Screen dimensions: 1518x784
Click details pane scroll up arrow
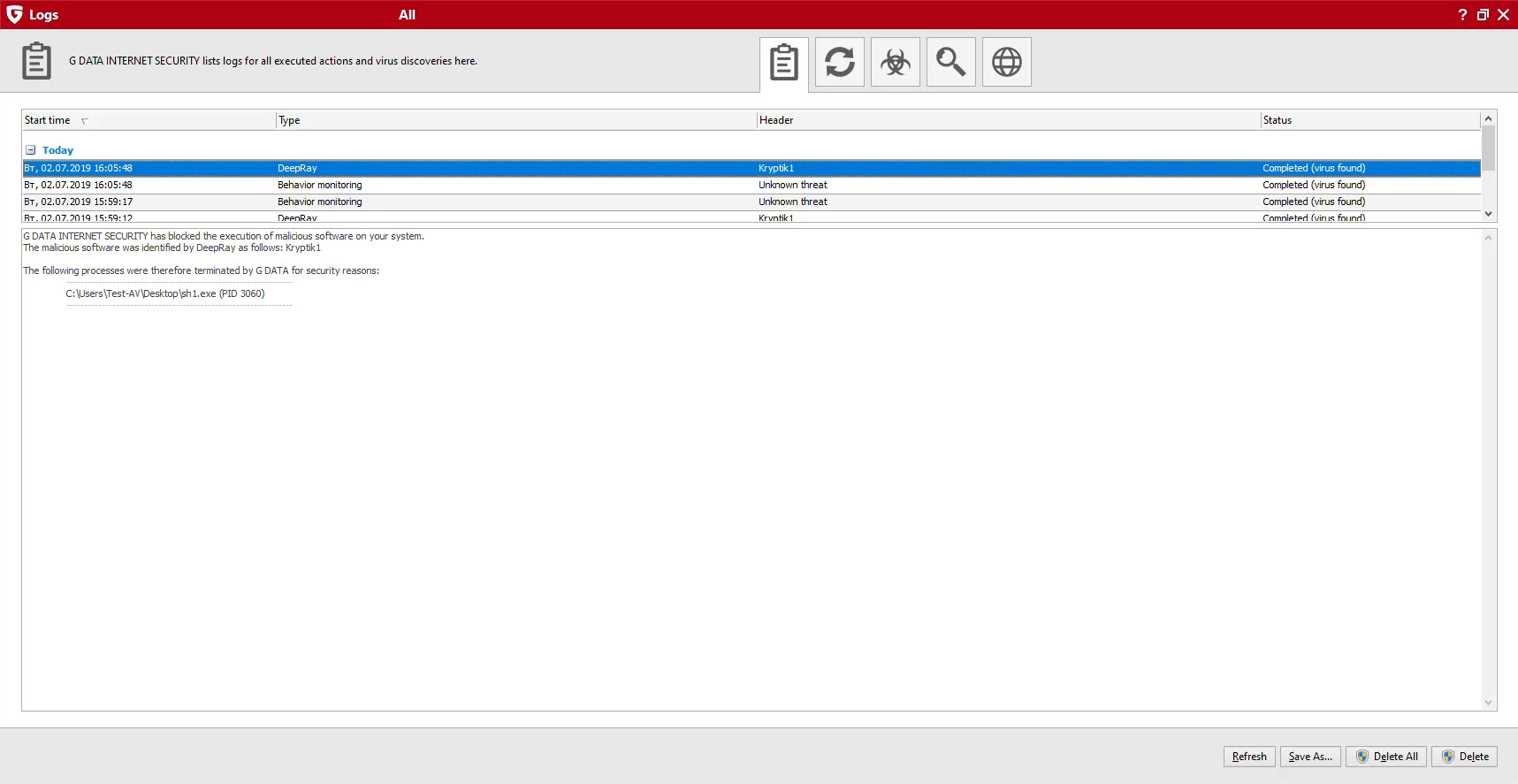pyautogui.click(x=1488, y=238)
